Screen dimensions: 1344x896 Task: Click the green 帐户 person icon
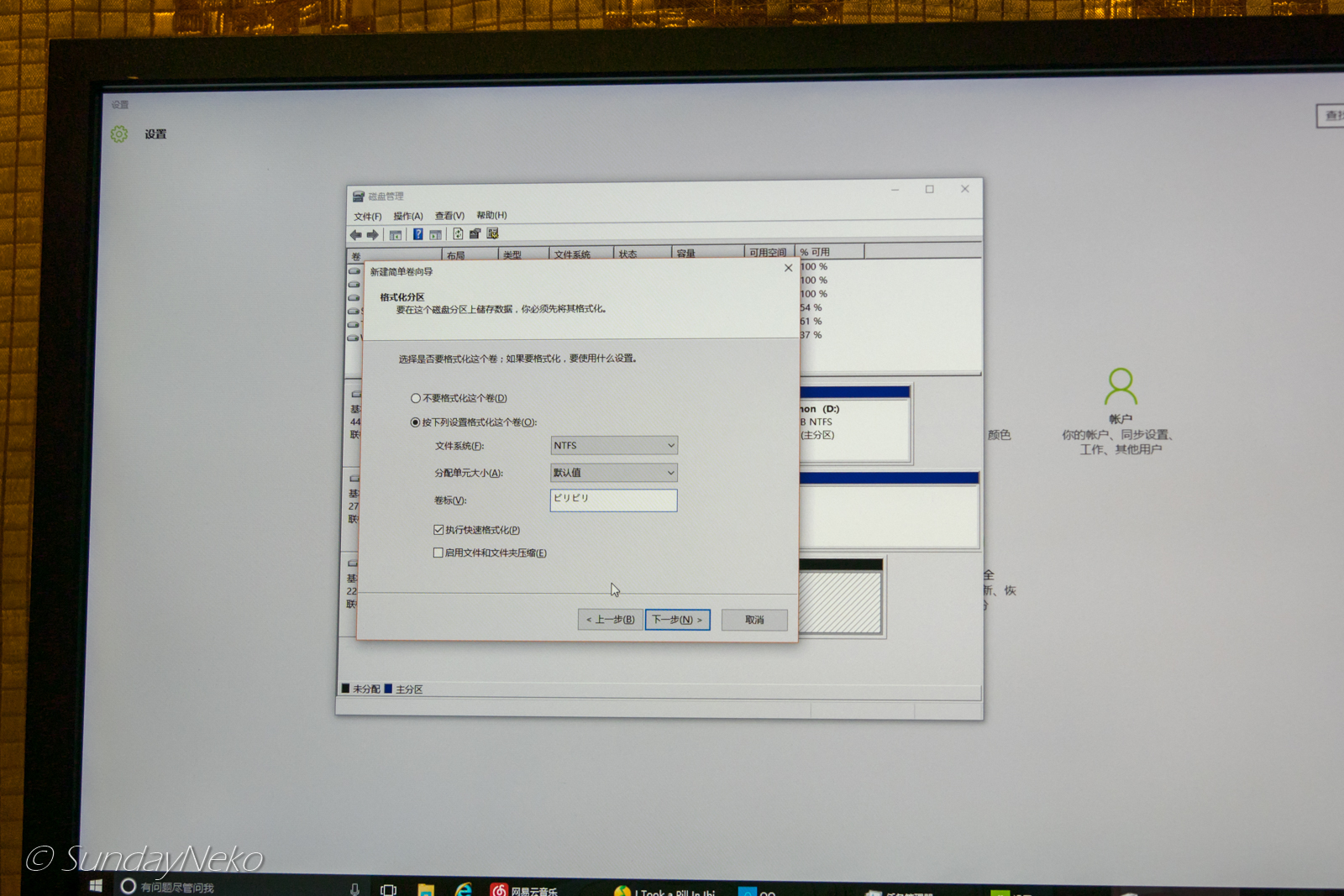(1121, 386)
